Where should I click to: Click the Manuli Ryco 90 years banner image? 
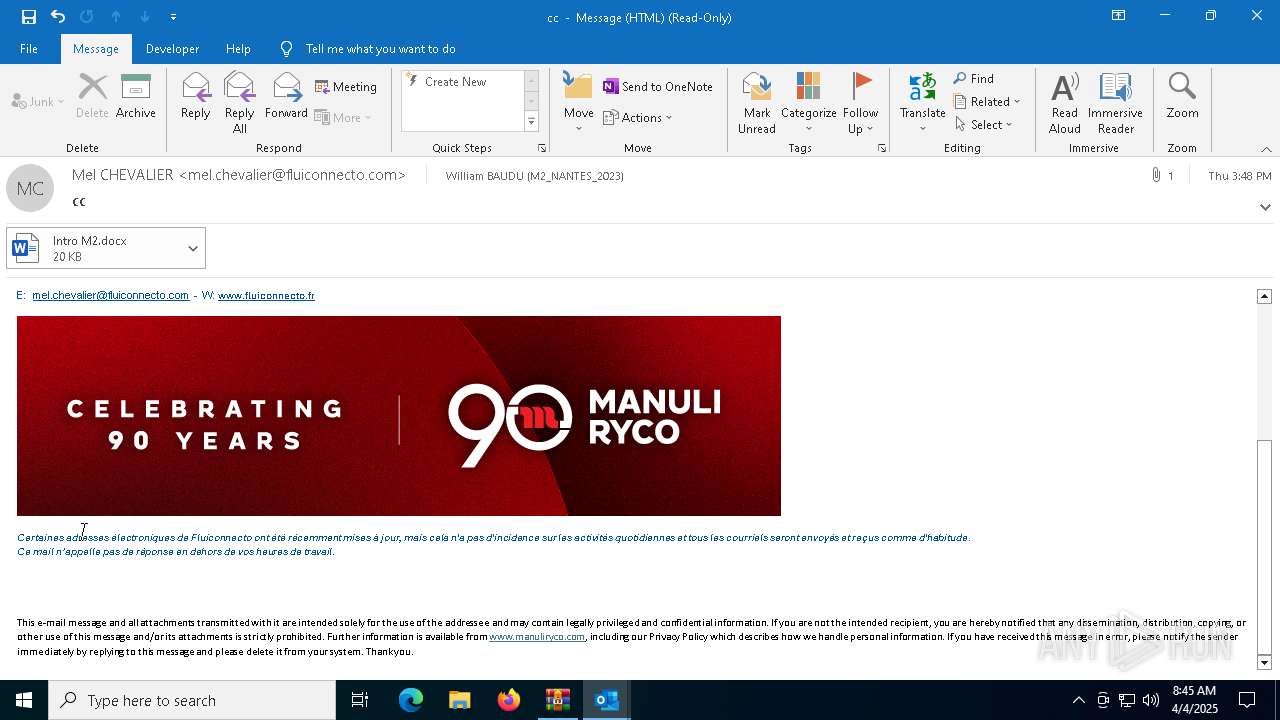[399, 416]
